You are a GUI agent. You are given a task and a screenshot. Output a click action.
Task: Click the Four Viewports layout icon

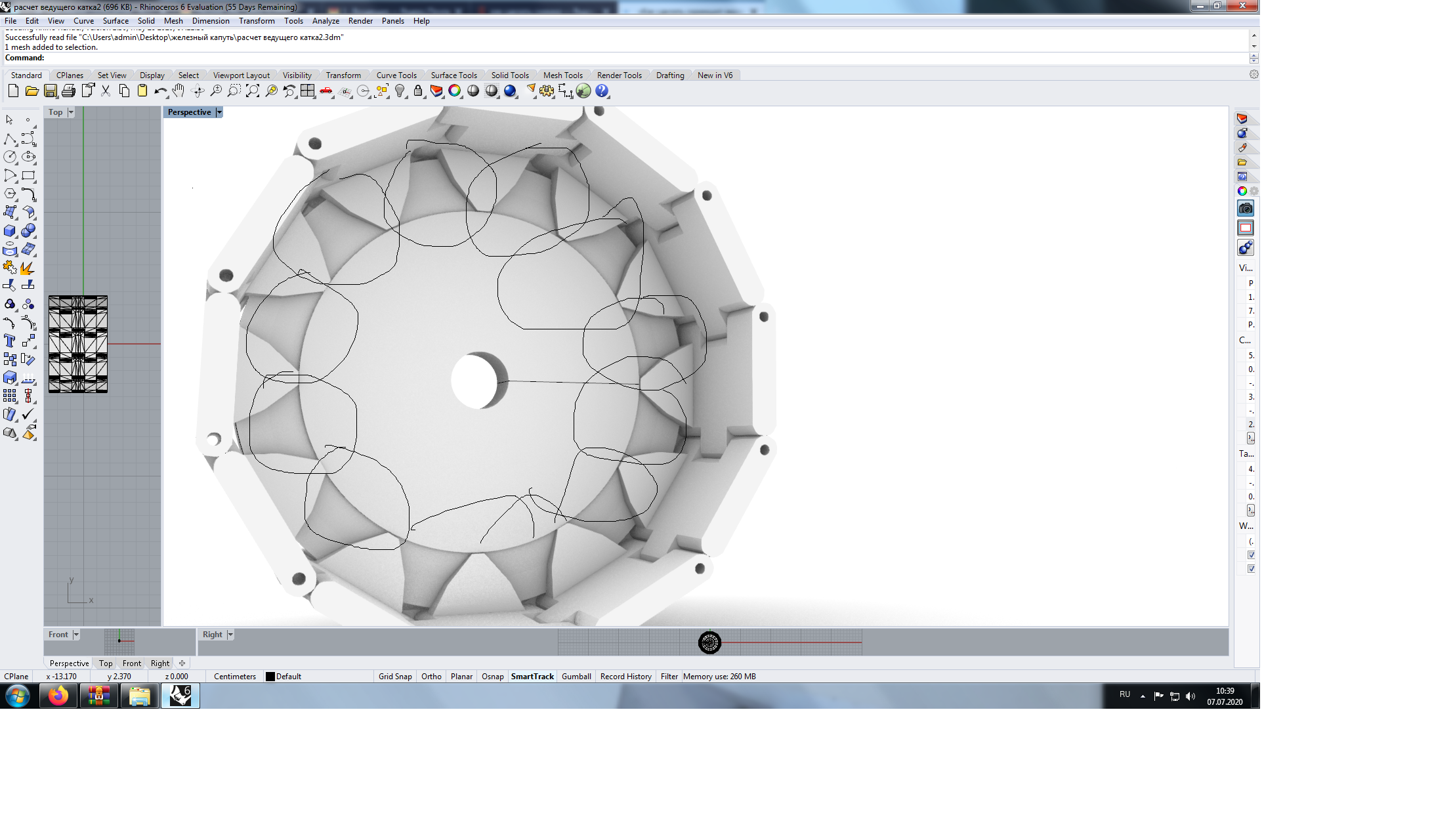[308, 91]
